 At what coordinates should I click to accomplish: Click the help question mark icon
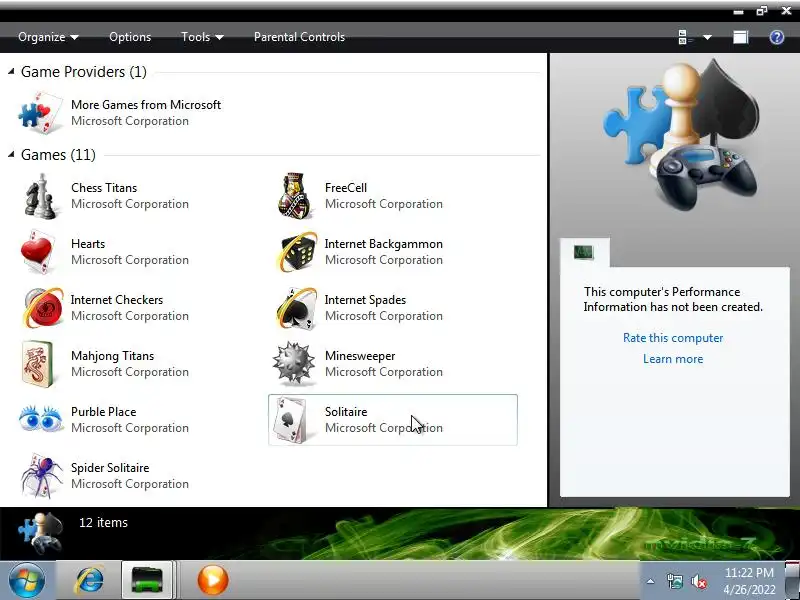777,37
